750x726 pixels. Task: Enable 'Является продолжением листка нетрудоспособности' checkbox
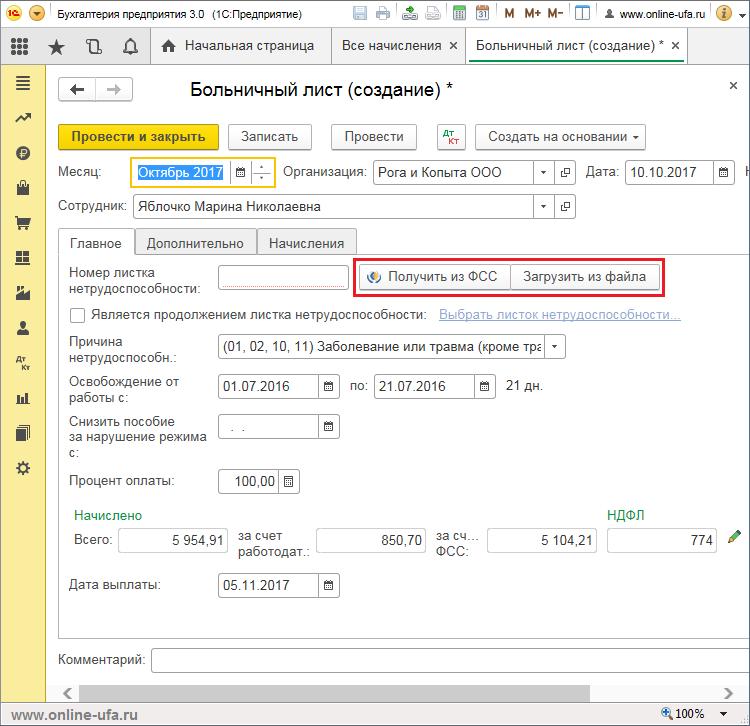78,315
